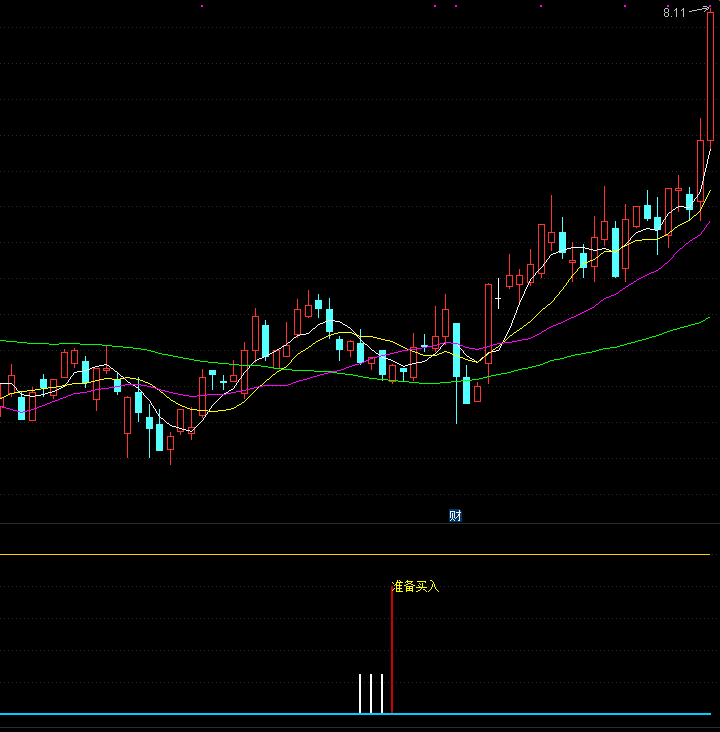Click the 财 financial marker icon
This screenshot has height=732, width=720.
pyautogui.click(x=455, y=515)
